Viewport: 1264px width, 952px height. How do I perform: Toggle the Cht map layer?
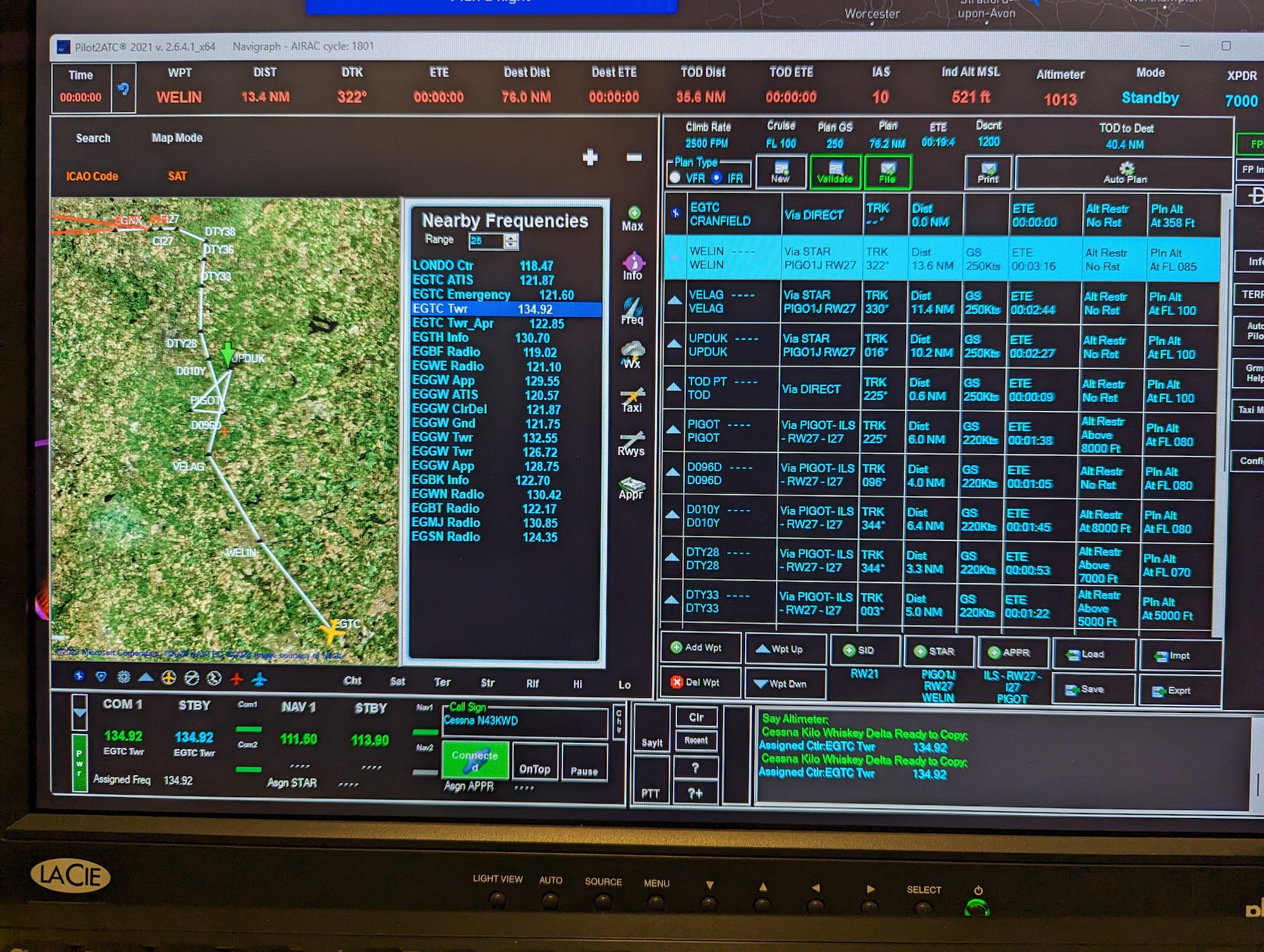point(353,681)
